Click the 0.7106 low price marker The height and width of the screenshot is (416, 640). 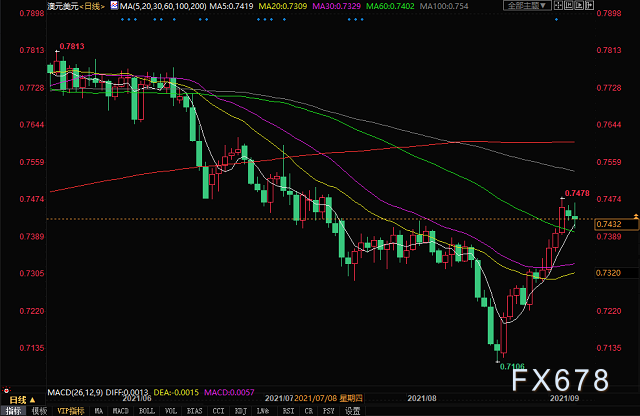pos(511,368)
